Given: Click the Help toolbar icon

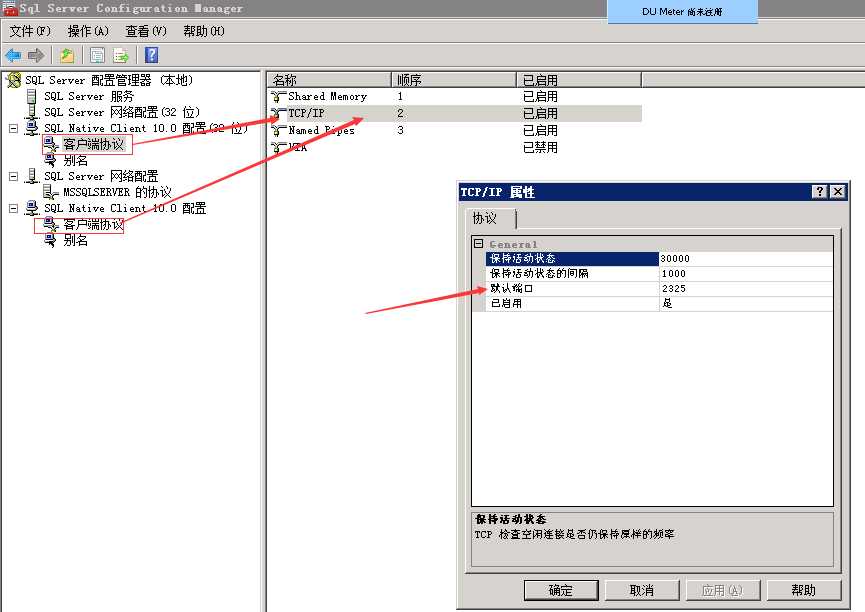Looking at the screenshot, I should point(151,55).
